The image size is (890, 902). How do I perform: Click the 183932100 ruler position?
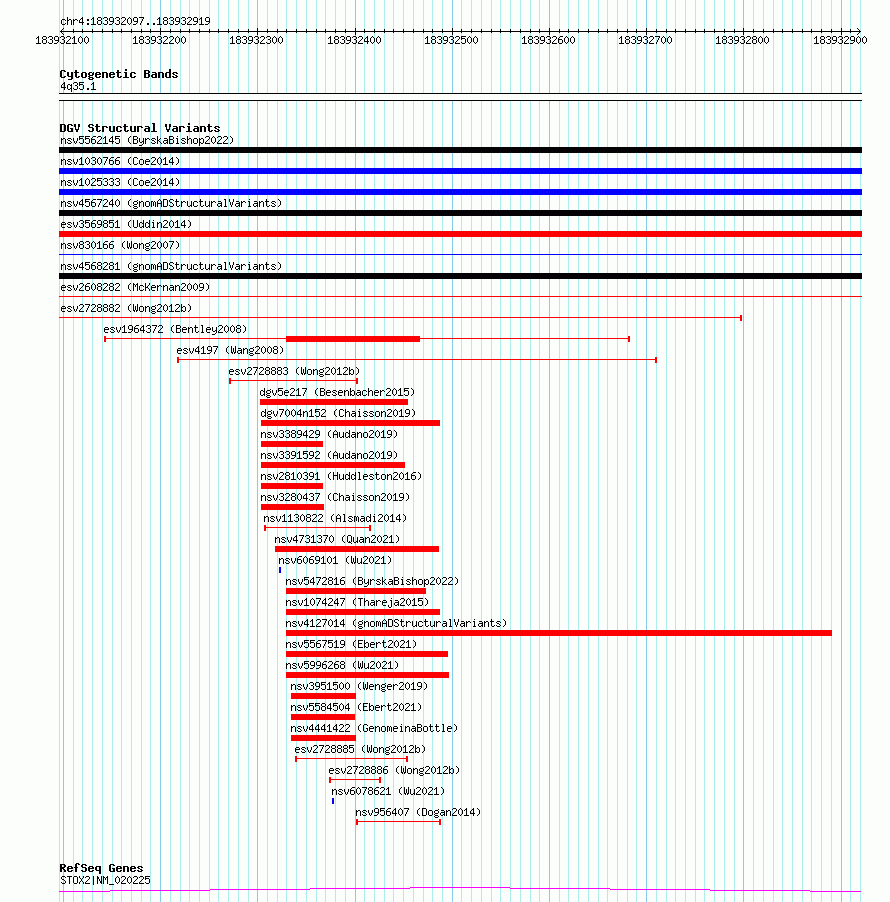tap(62, 40)
